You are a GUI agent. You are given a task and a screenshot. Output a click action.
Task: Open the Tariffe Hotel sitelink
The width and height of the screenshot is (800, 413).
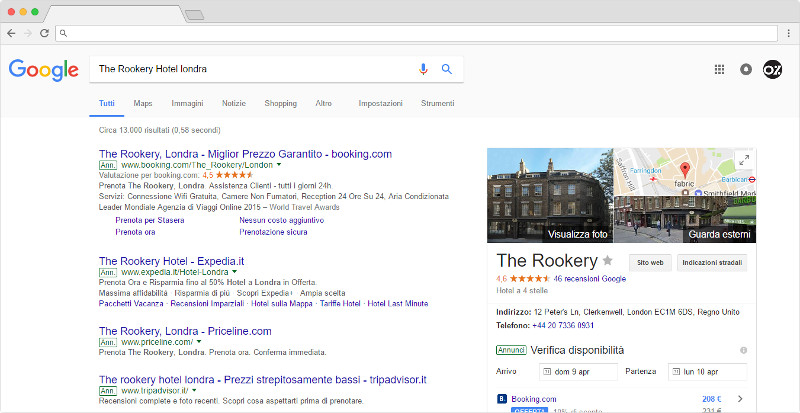(340, 303)
